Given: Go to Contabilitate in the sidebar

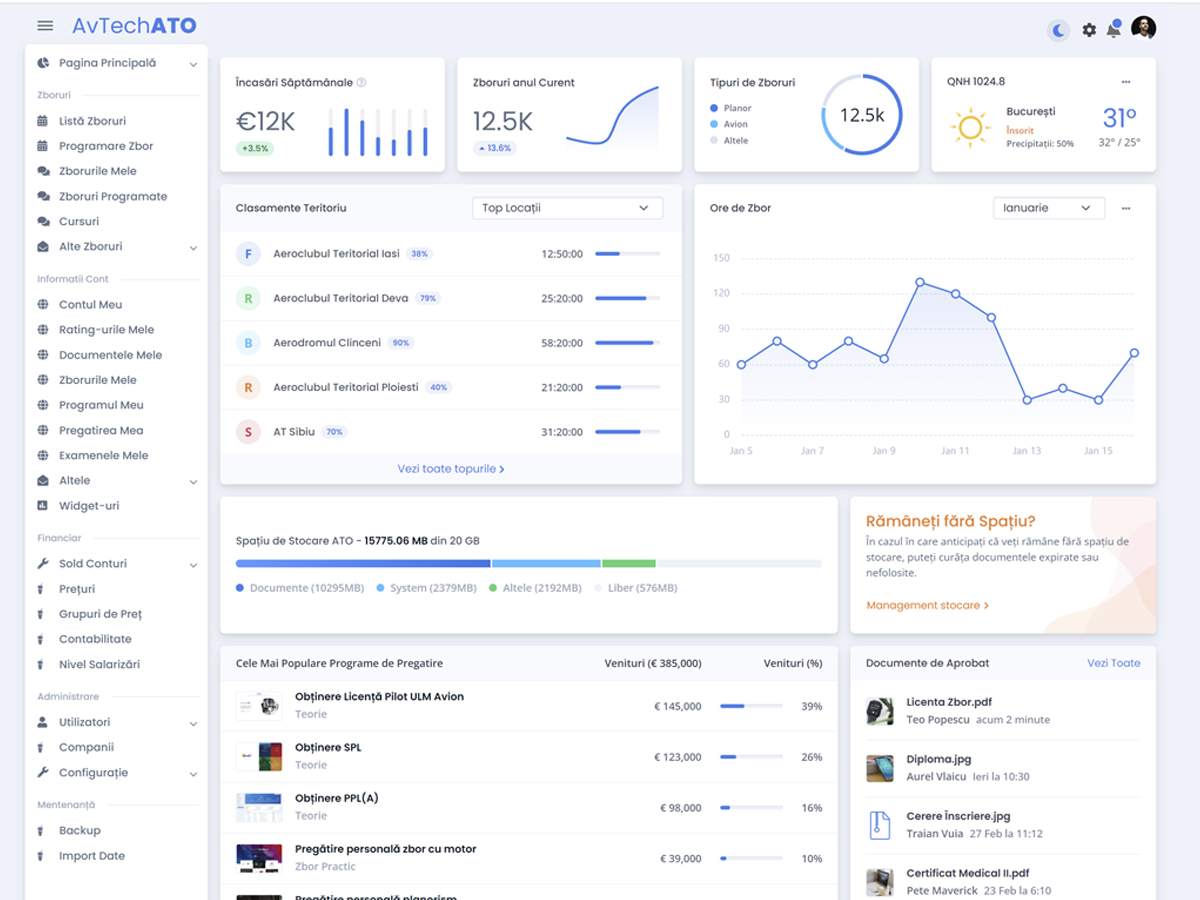Looking at the screenshot, I should click(x=95, y=639).
